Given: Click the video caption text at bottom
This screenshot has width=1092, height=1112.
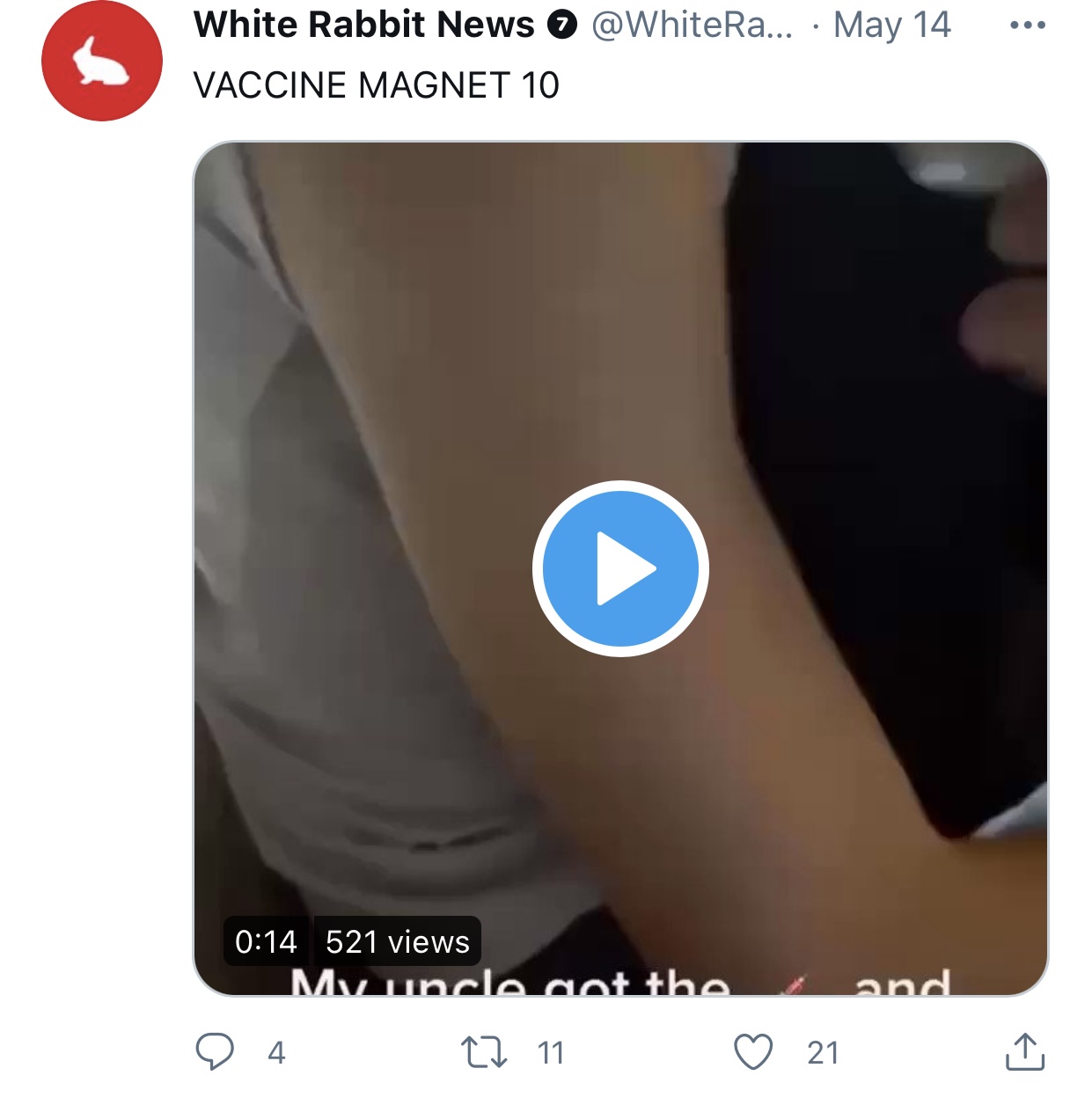Looking at the screenshot, I should [x=621, y=982].
